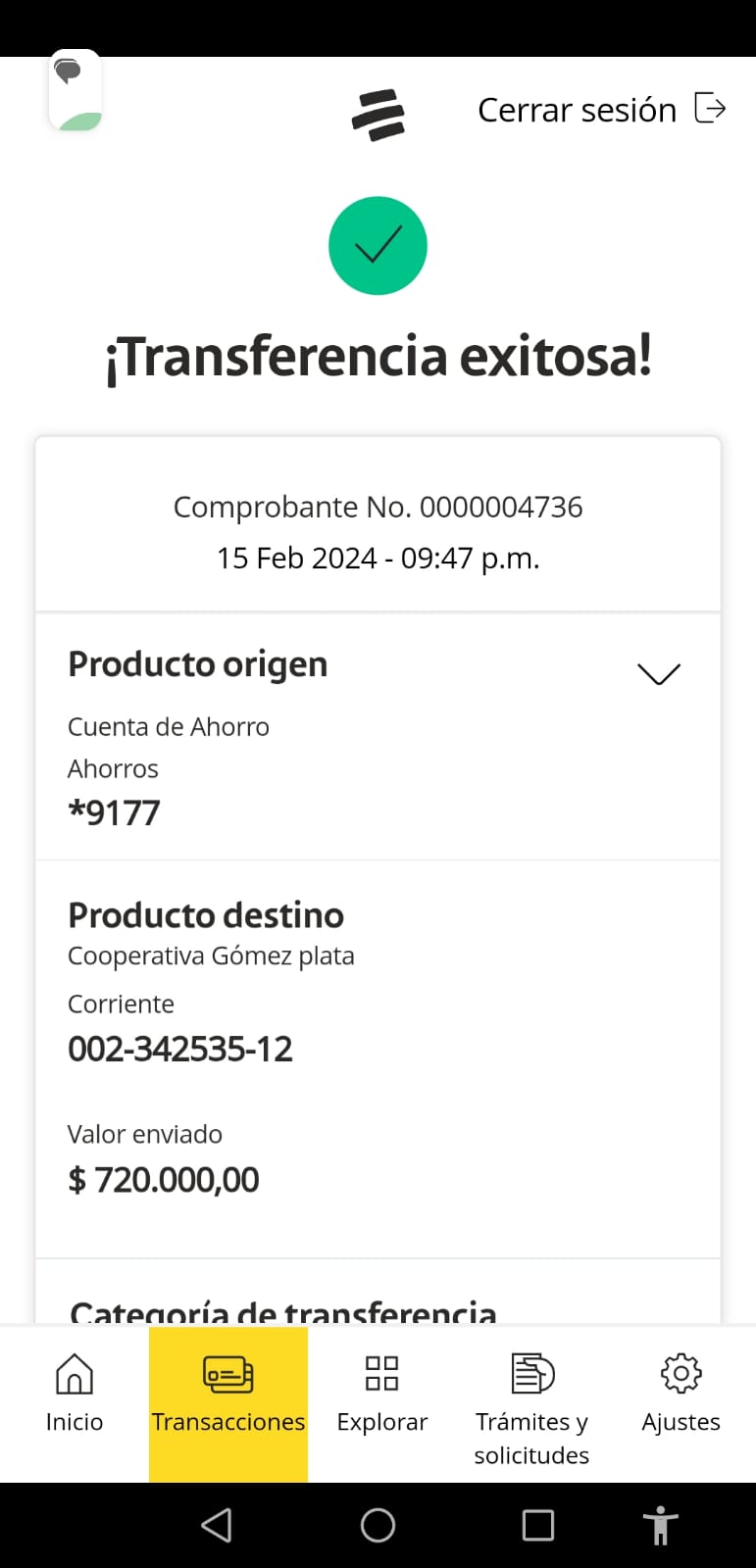Select the Transacciones card icon
The height and width of the screenshot is (1568, 756).
(x=227, y=1374)
